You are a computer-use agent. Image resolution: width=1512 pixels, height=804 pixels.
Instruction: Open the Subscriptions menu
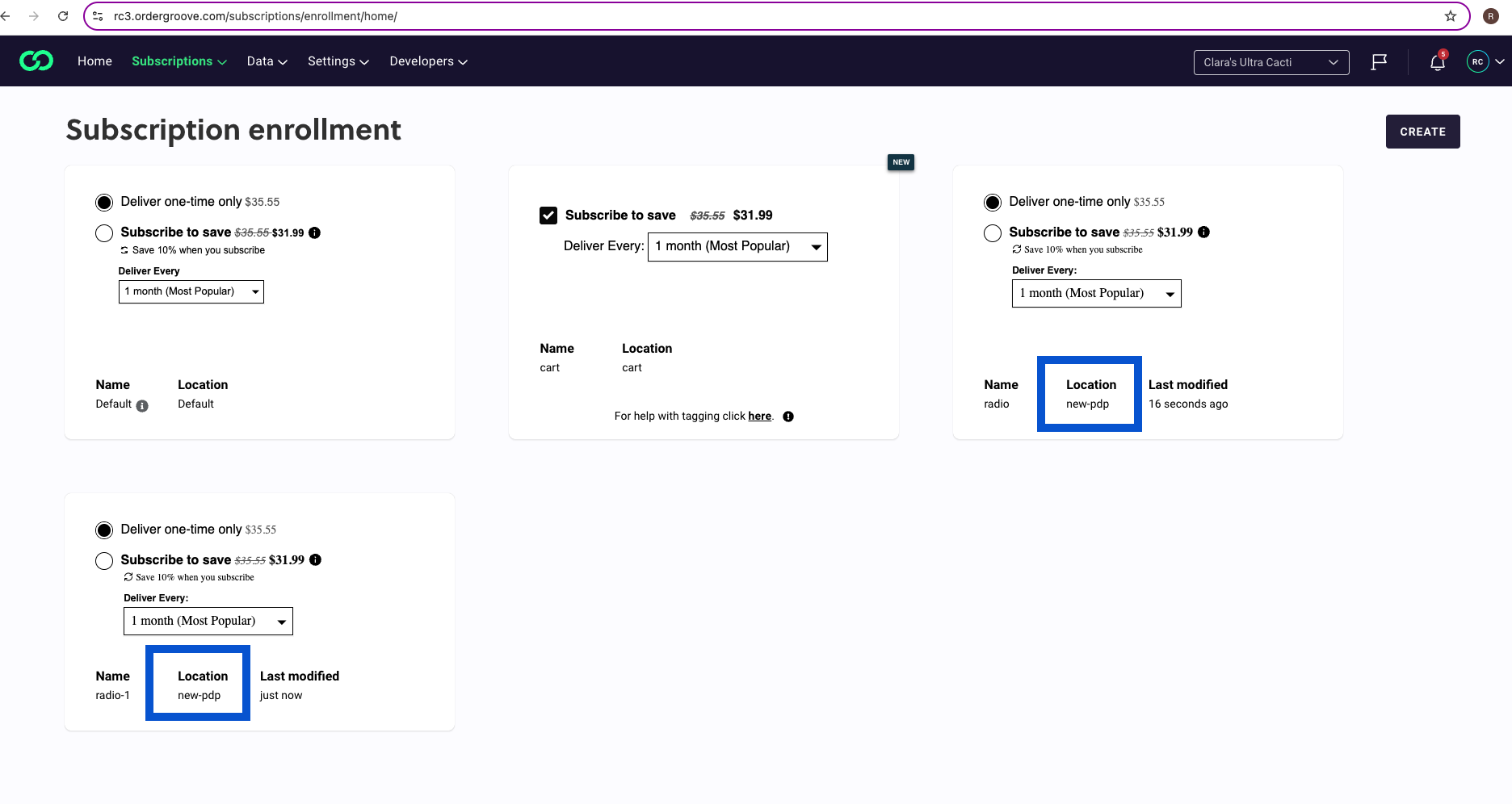pos(179,61)
